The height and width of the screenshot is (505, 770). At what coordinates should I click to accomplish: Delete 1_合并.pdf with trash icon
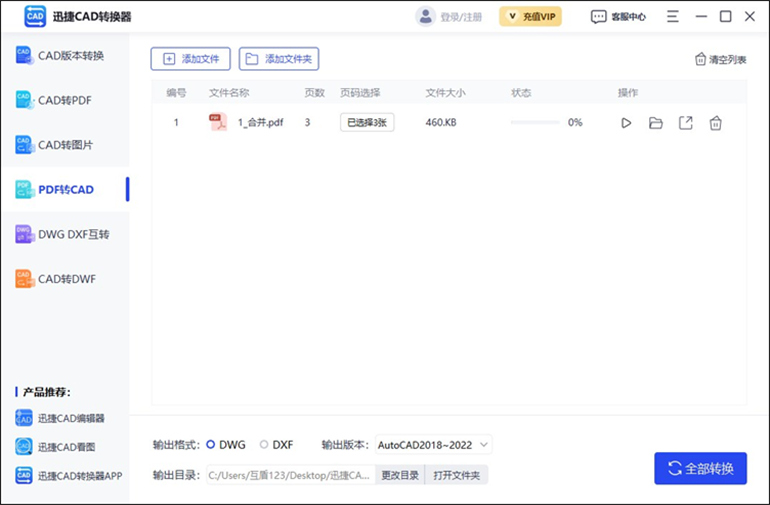715,123
